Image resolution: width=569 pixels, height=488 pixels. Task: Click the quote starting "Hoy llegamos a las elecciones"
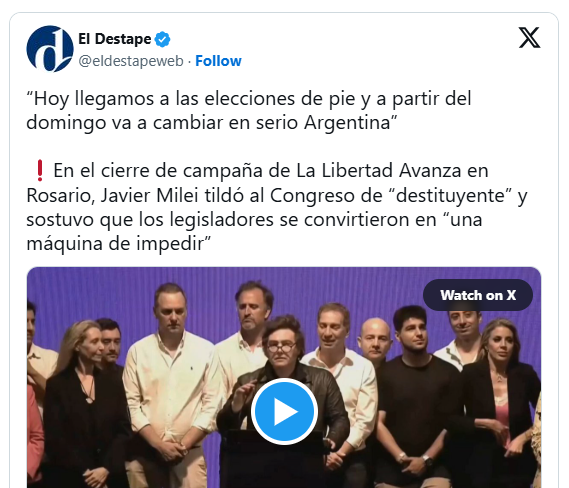(249, 110)
